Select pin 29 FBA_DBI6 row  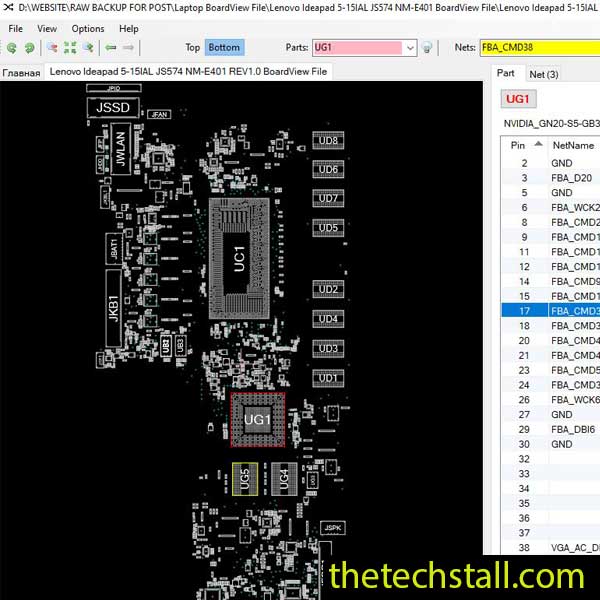(551, 429)
